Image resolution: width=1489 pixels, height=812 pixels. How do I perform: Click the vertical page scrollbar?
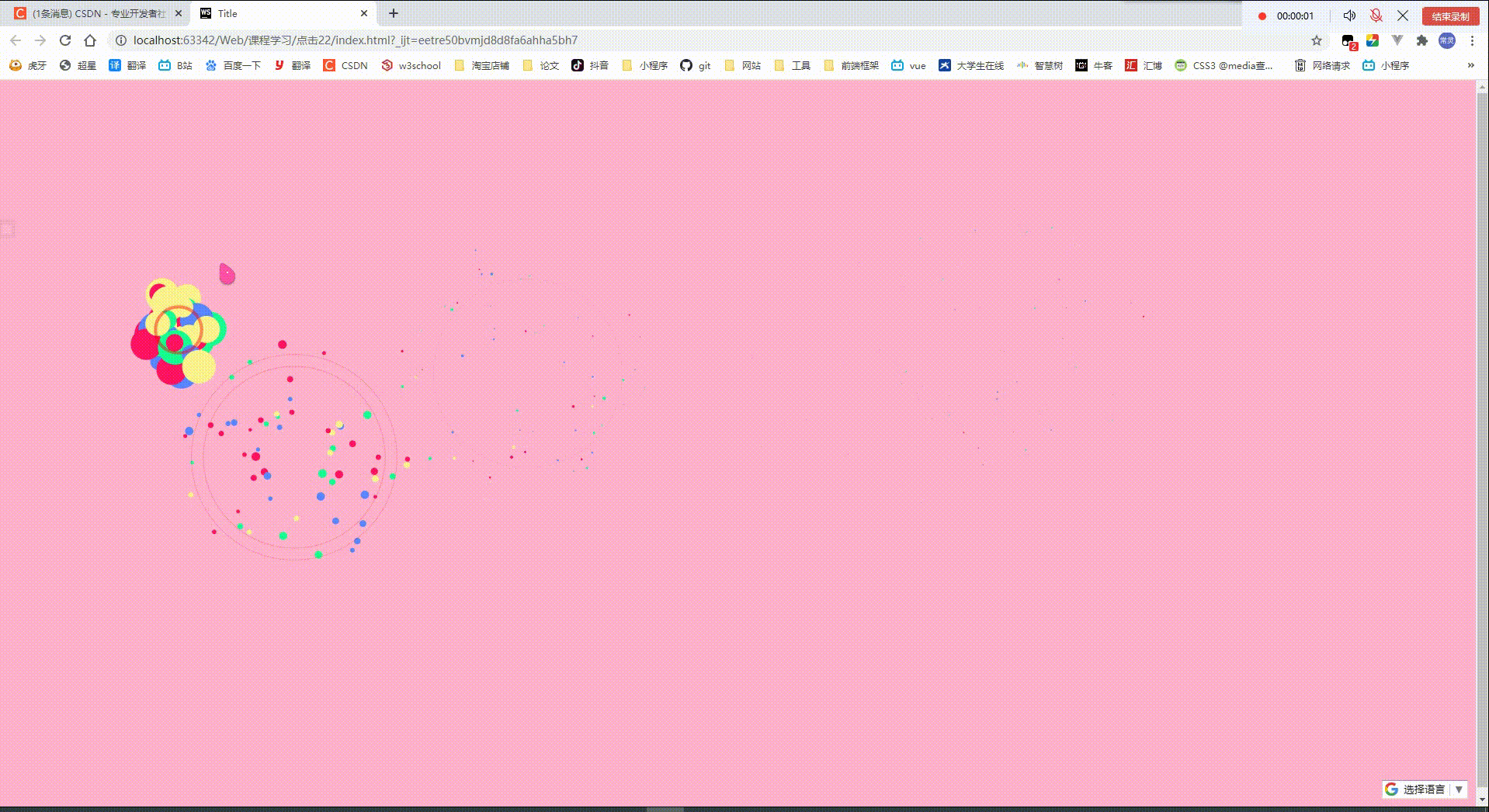[x=1482, y=439]
